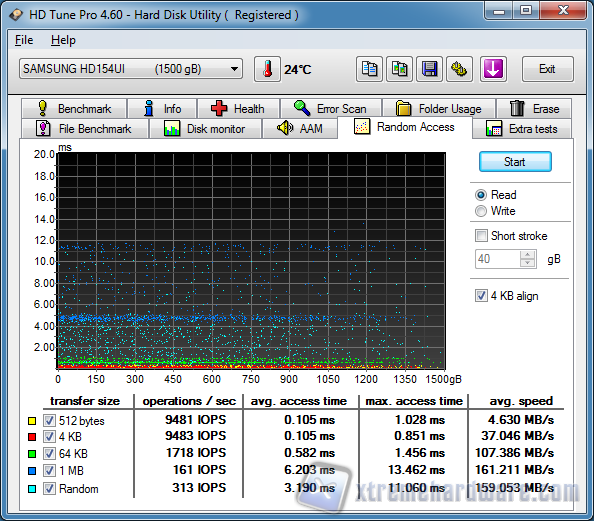This screenshot has height=521, width=594.
Task: Click the Exit button
Action: point(547,69)
